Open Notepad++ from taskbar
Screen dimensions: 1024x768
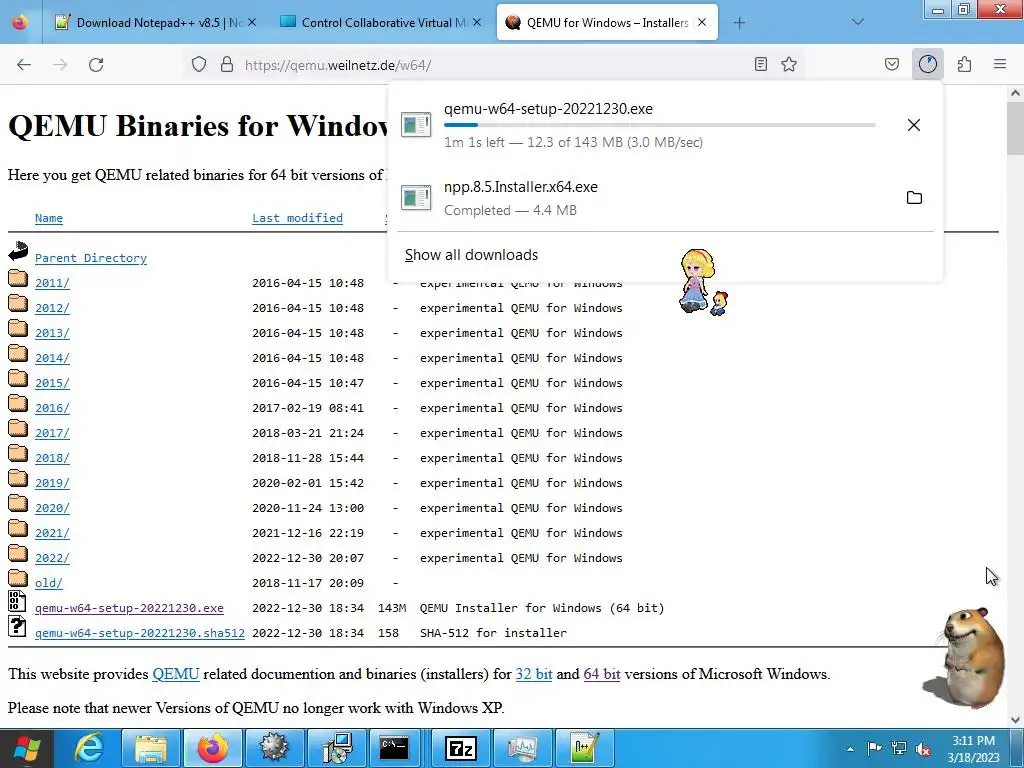[584, 748]
